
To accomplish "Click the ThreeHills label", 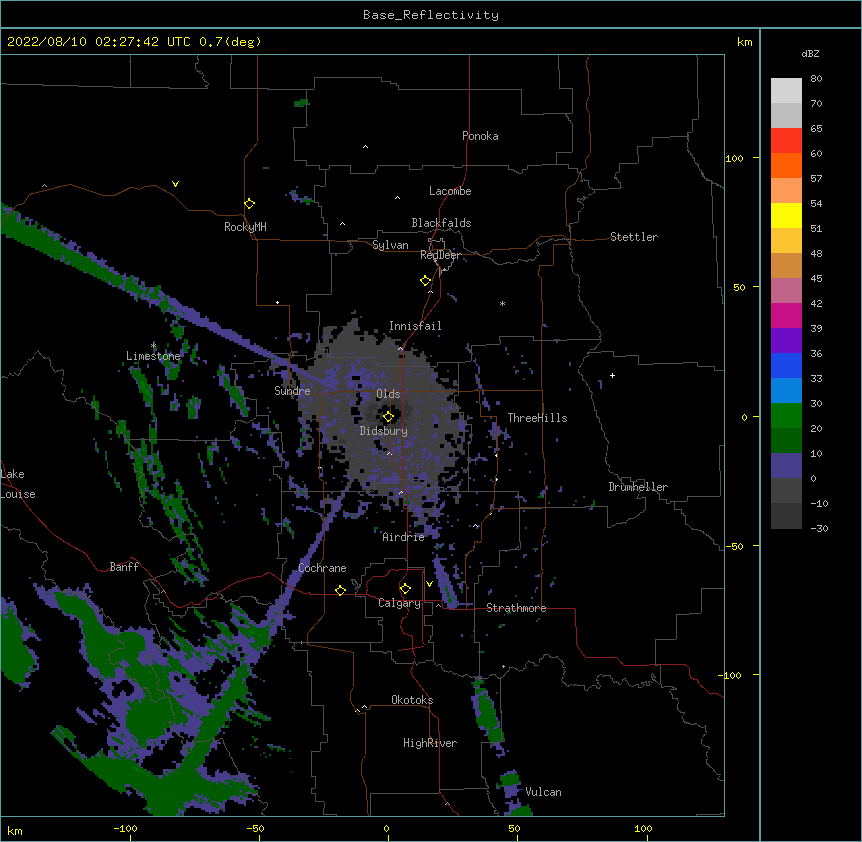I will pyautogui.click(x=537, y=418).
